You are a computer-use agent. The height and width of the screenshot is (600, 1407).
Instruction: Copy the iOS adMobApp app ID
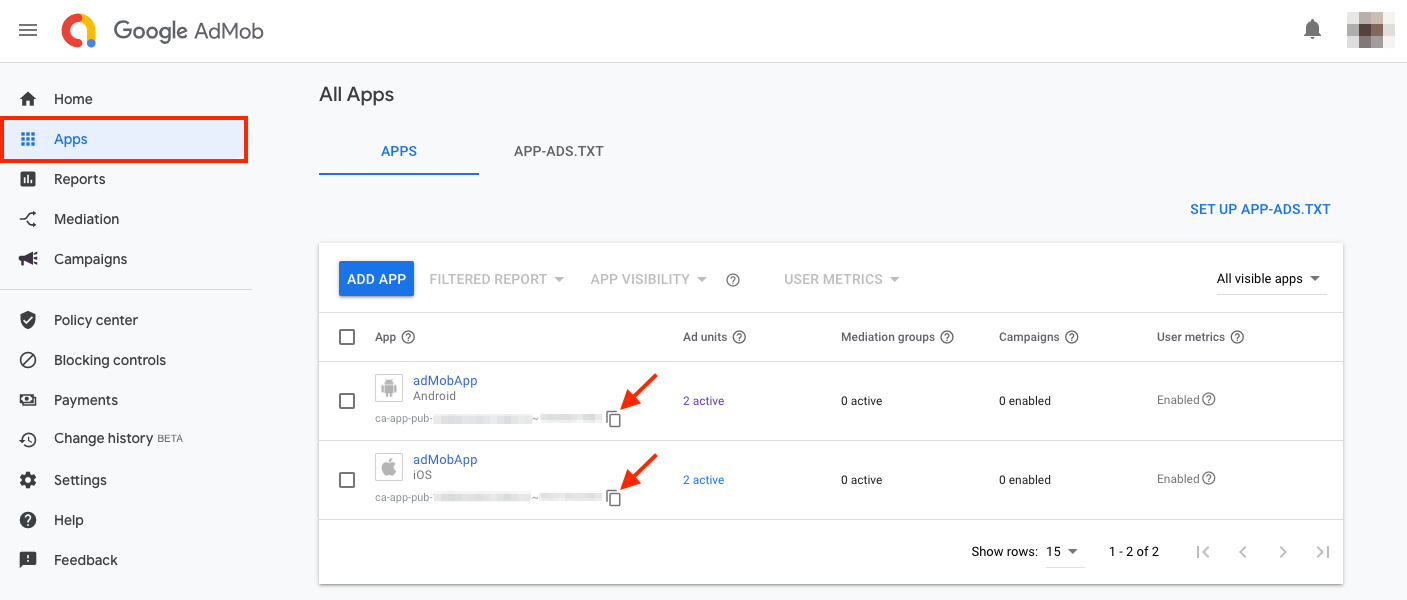pos(614,498)
